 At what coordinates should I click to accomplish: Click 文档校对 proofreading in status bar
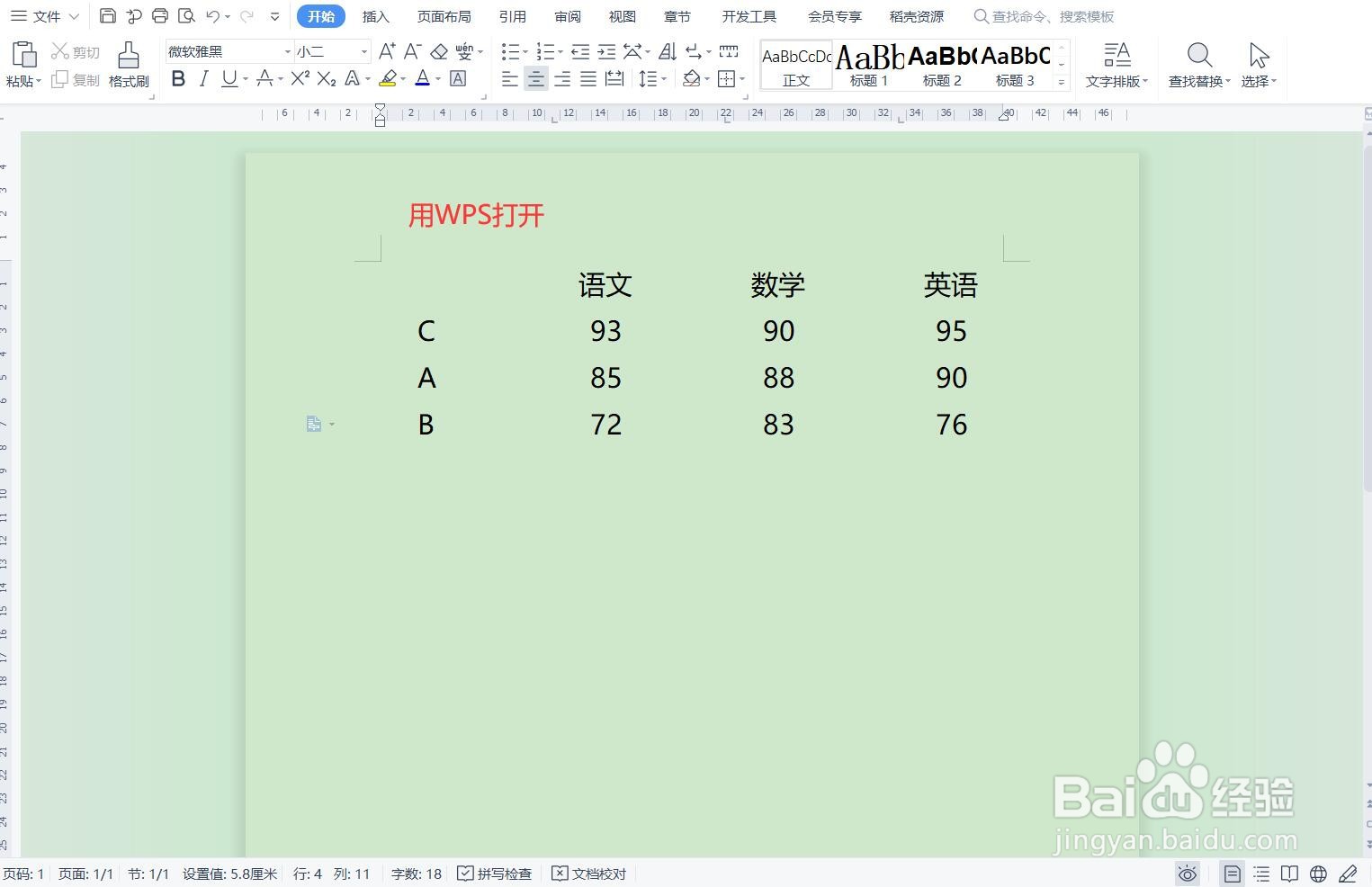[x=588, y=874]
